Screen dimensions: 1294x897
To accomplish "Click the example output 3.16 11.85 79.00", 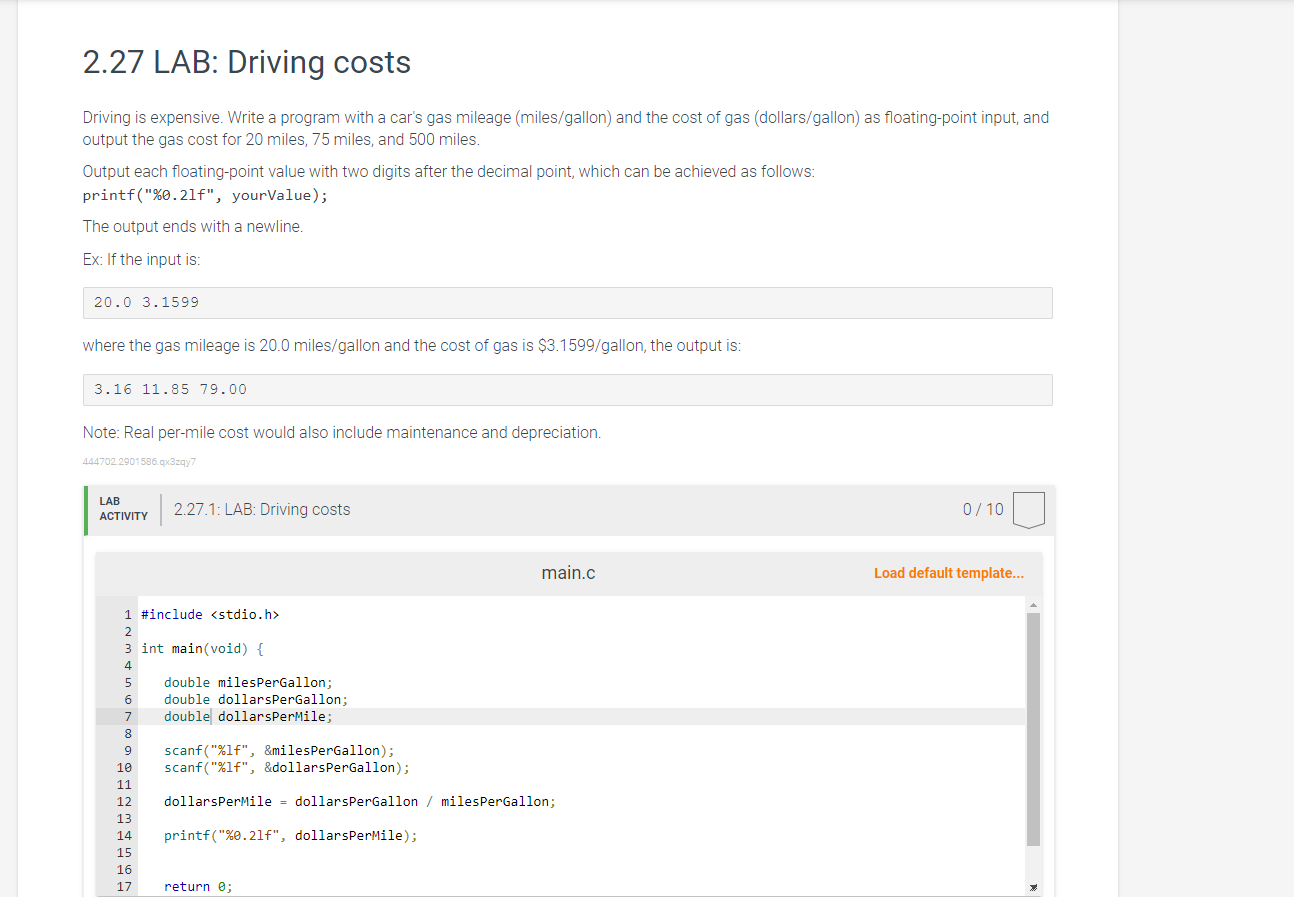I will click(567, 390).
